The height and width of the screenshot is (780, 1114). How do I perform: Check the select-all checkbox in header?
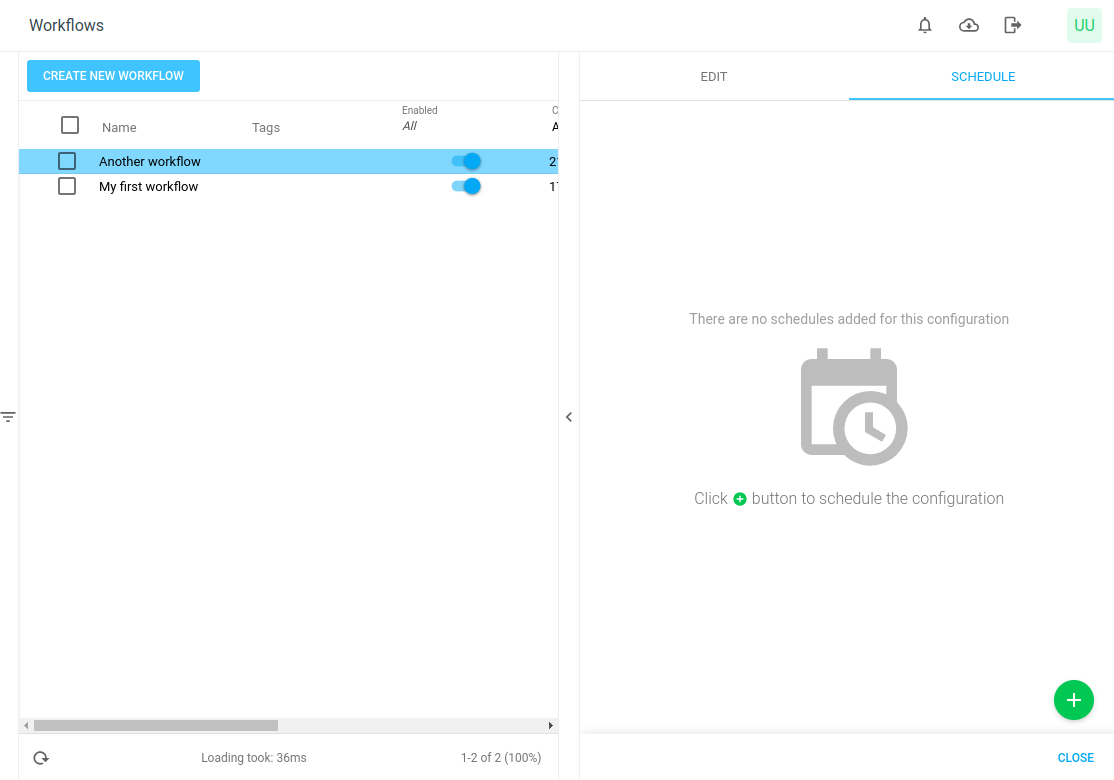pos(69,125)
